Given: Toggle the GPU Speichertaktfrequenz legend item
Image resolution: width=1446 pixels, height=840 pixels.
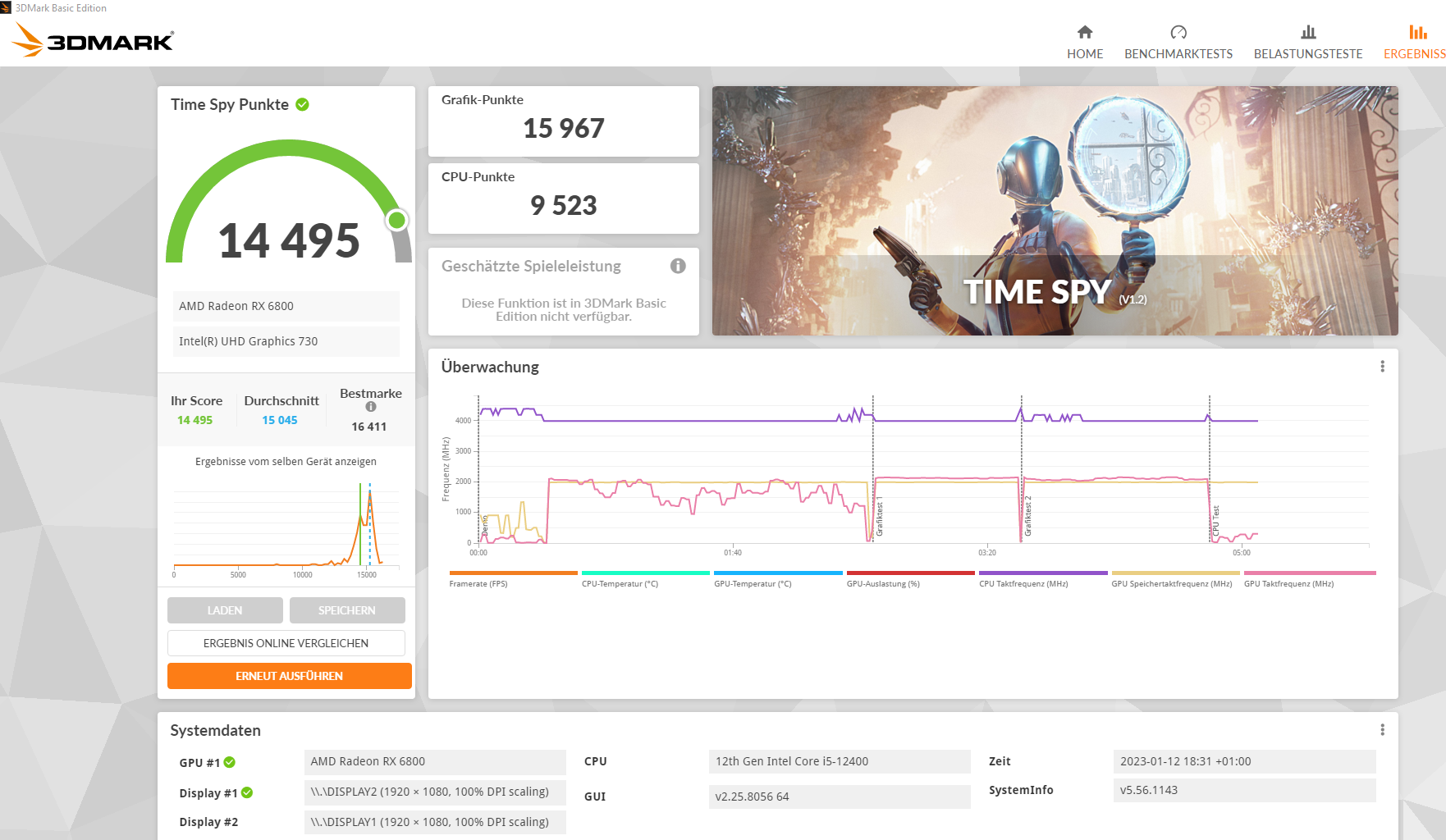Looking at the screenshot, I should pyautogui.click(x=1175, y=578).
